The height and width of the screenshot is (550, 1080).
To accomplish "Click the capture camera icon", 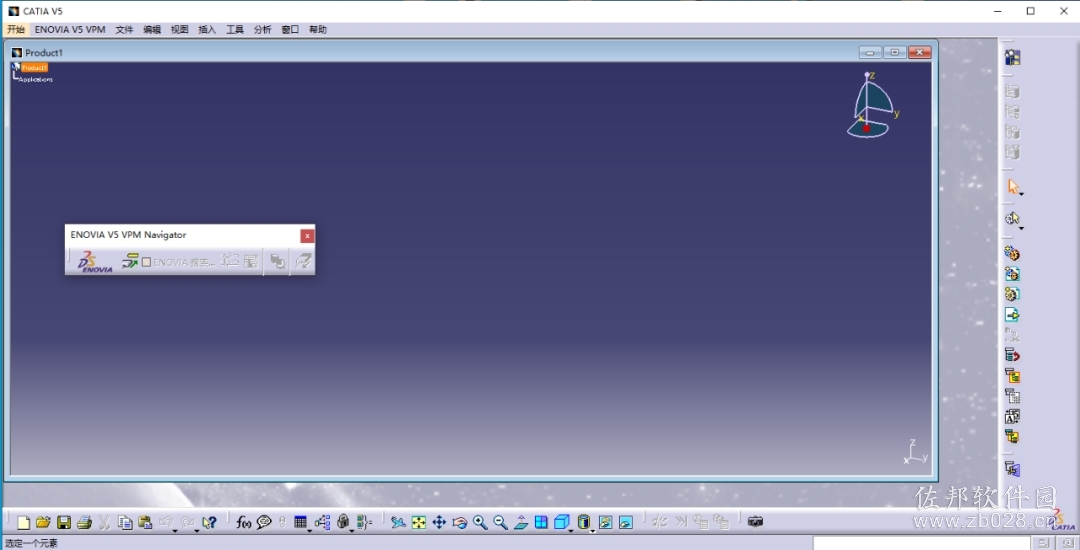I will pos(756,522).
